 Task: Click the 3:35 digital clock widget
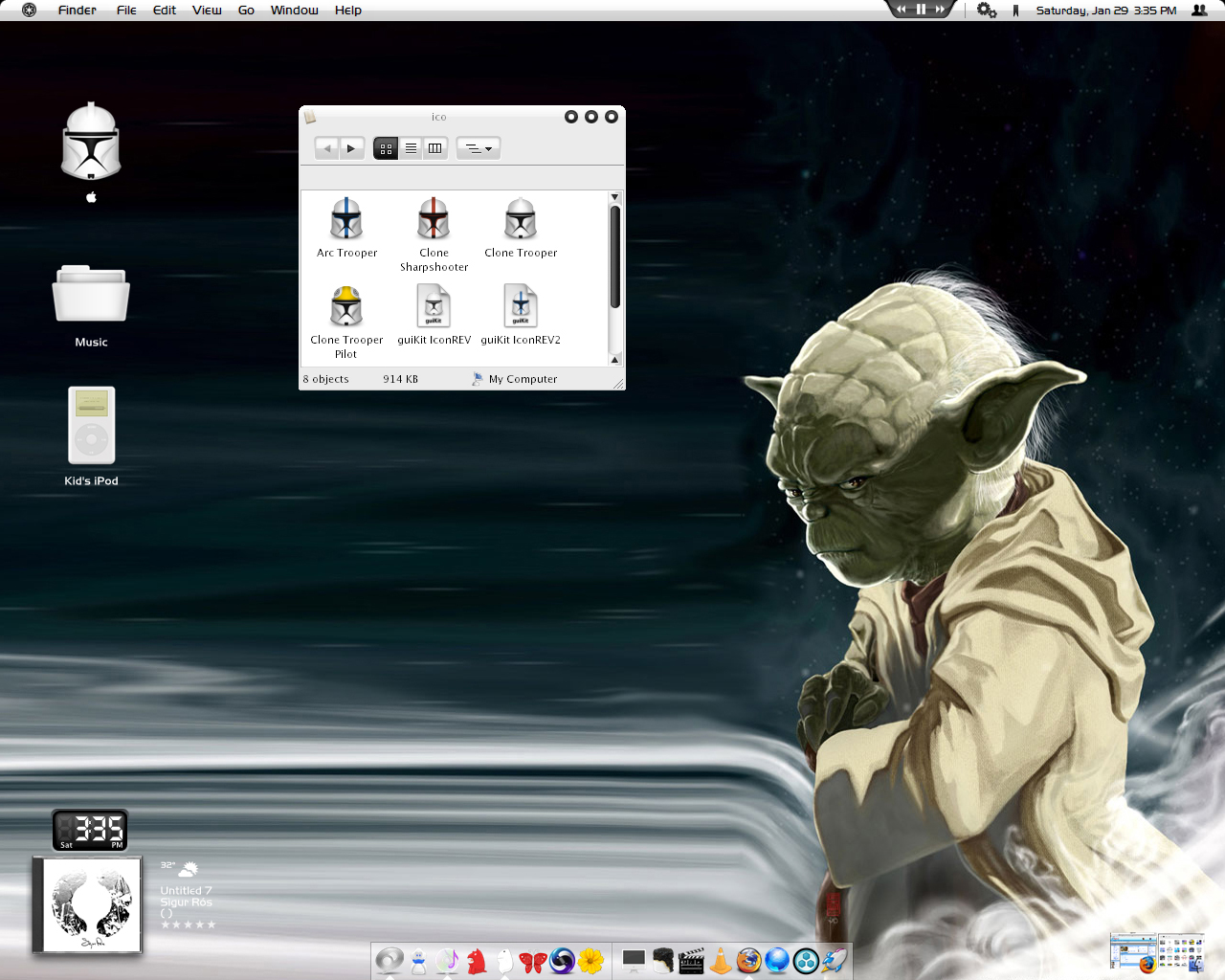click(x=90, y=830)
